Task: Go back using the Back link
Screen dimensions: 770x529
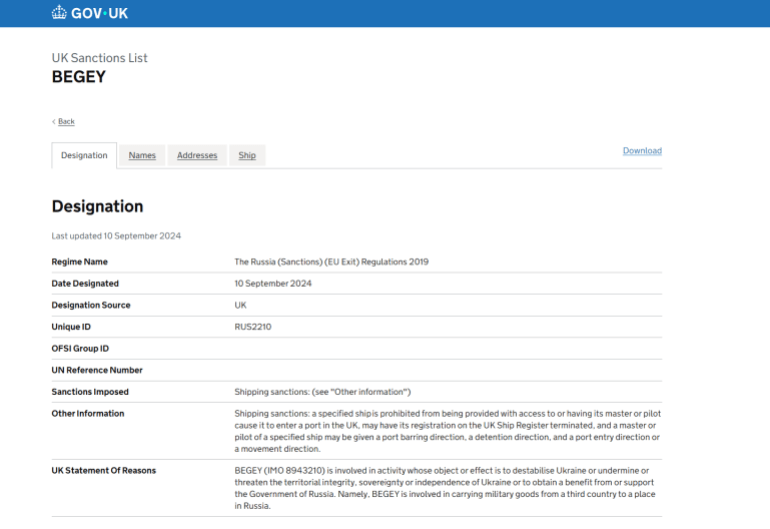Action: coord(66,121)
